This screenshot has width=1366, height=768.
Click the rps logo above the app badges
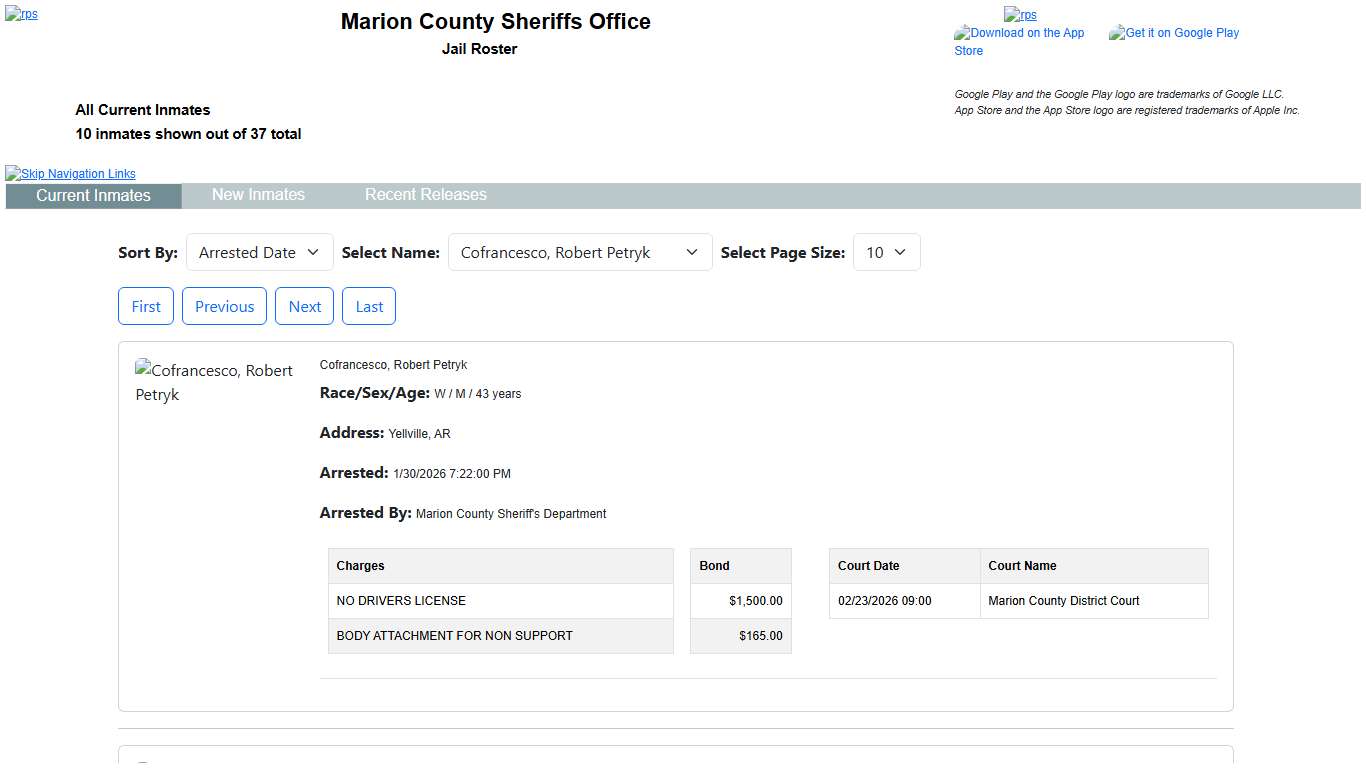tap(1020, 14)
